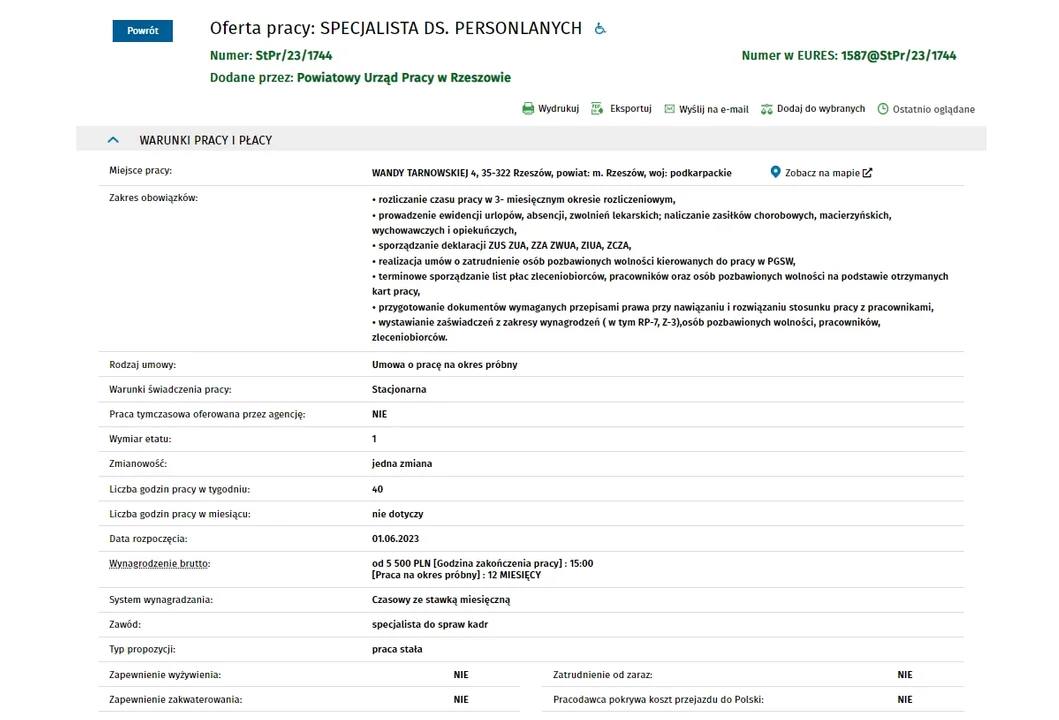Open the Wydrukuj link

point(559,109)
